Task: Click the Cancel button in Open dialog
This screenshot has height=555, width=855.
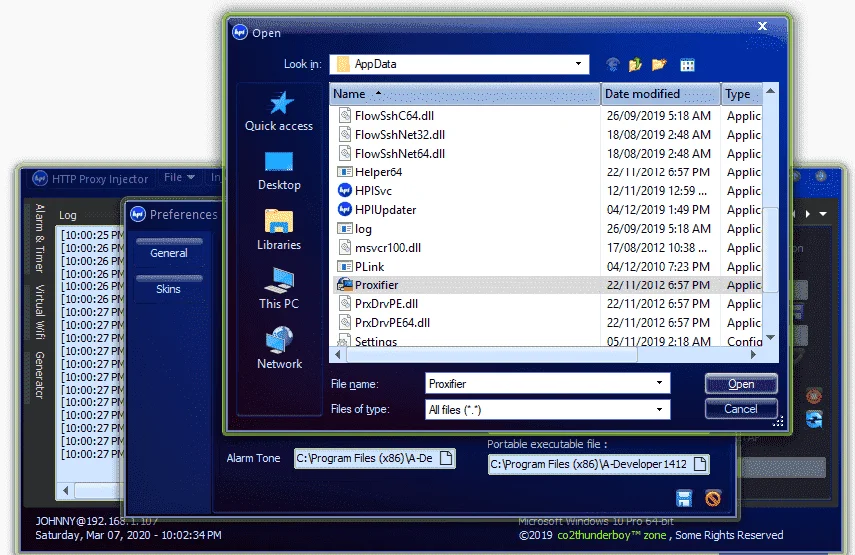Action: click(741, 409)
